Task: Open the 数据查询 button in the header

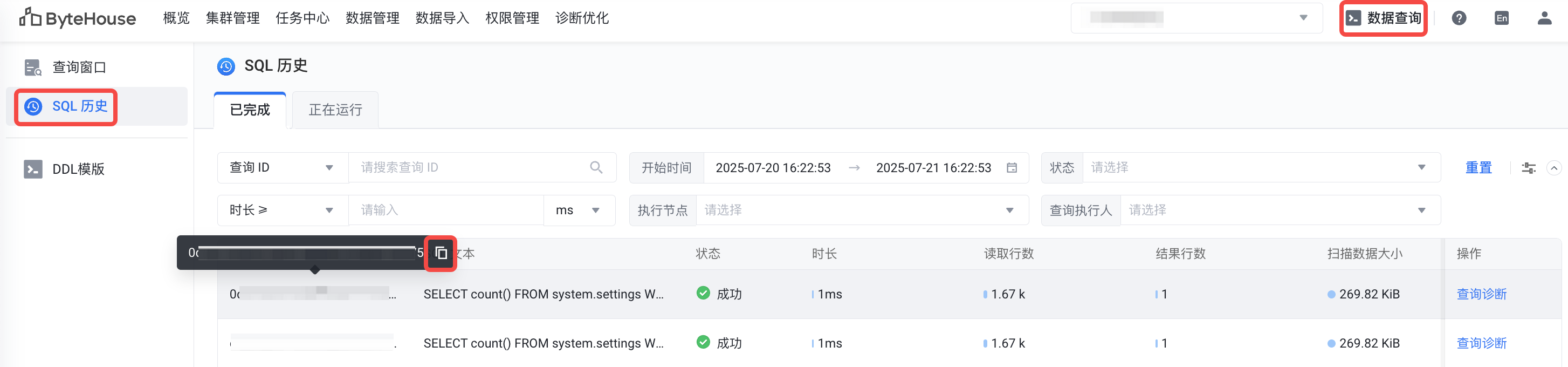Action: pyautogui.click(x=1383, y=18)
